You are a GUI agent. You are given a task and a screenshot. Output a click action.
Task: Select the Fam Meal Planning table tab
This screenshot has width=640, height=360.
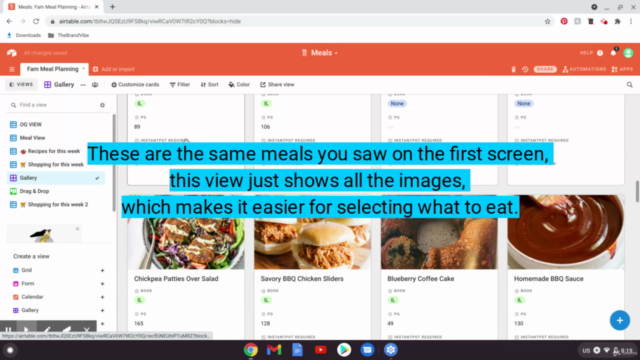52,69
